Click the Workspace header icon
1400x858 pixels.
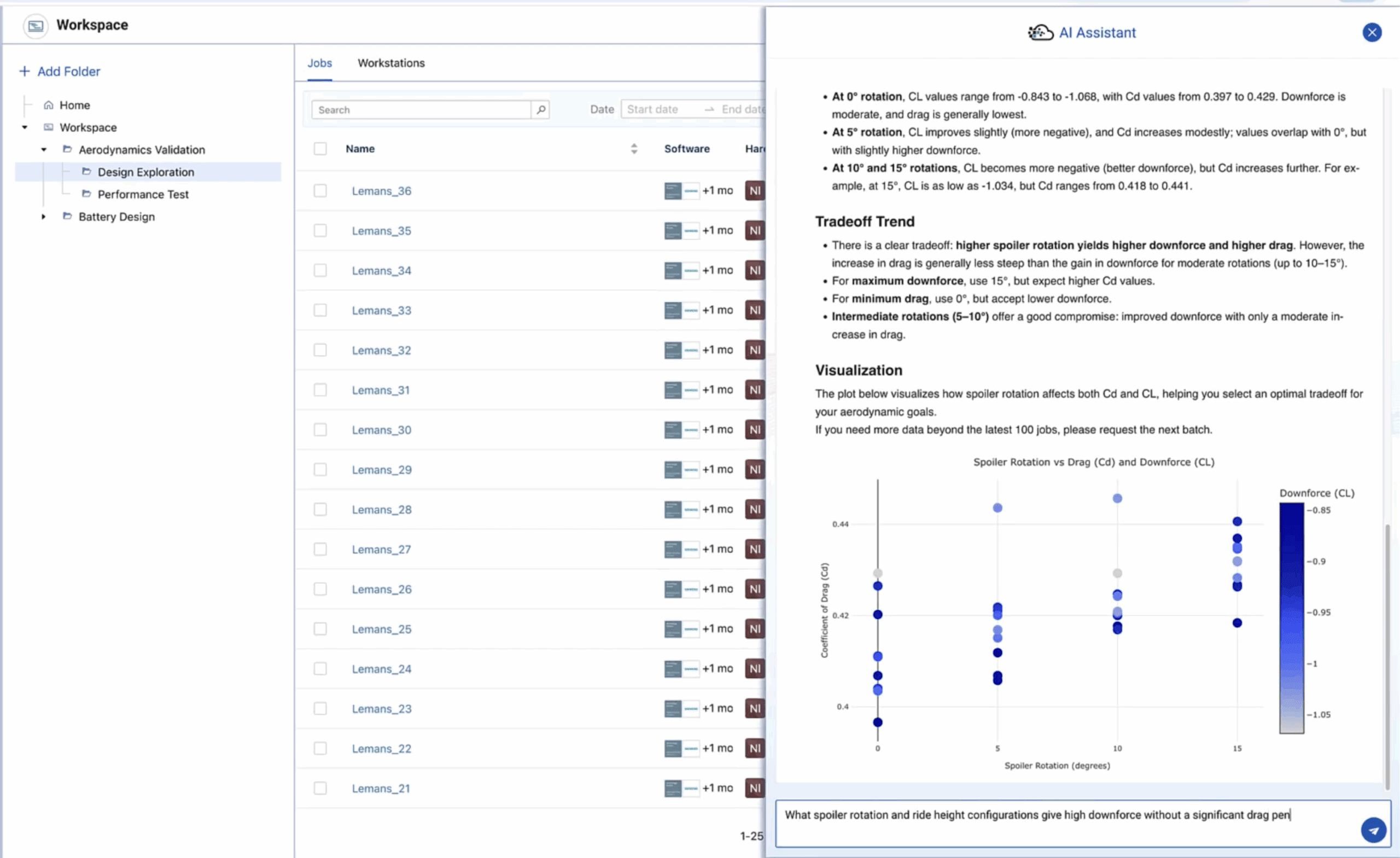click(x=36, y=26)
